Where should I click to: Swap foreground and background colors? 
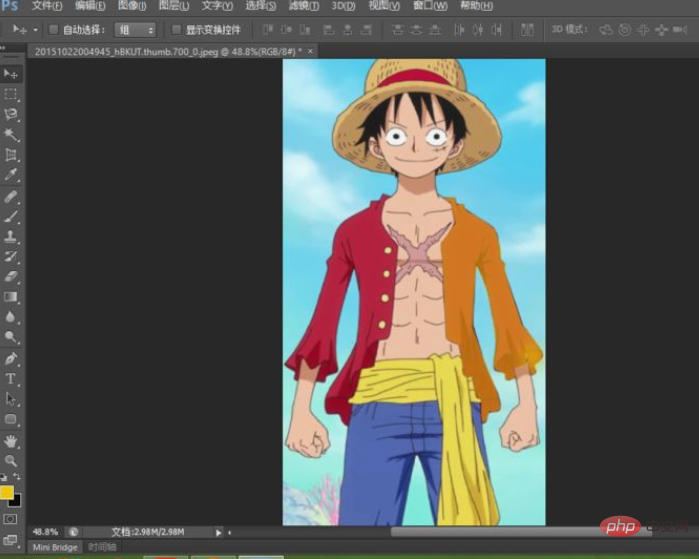point(17,477)
